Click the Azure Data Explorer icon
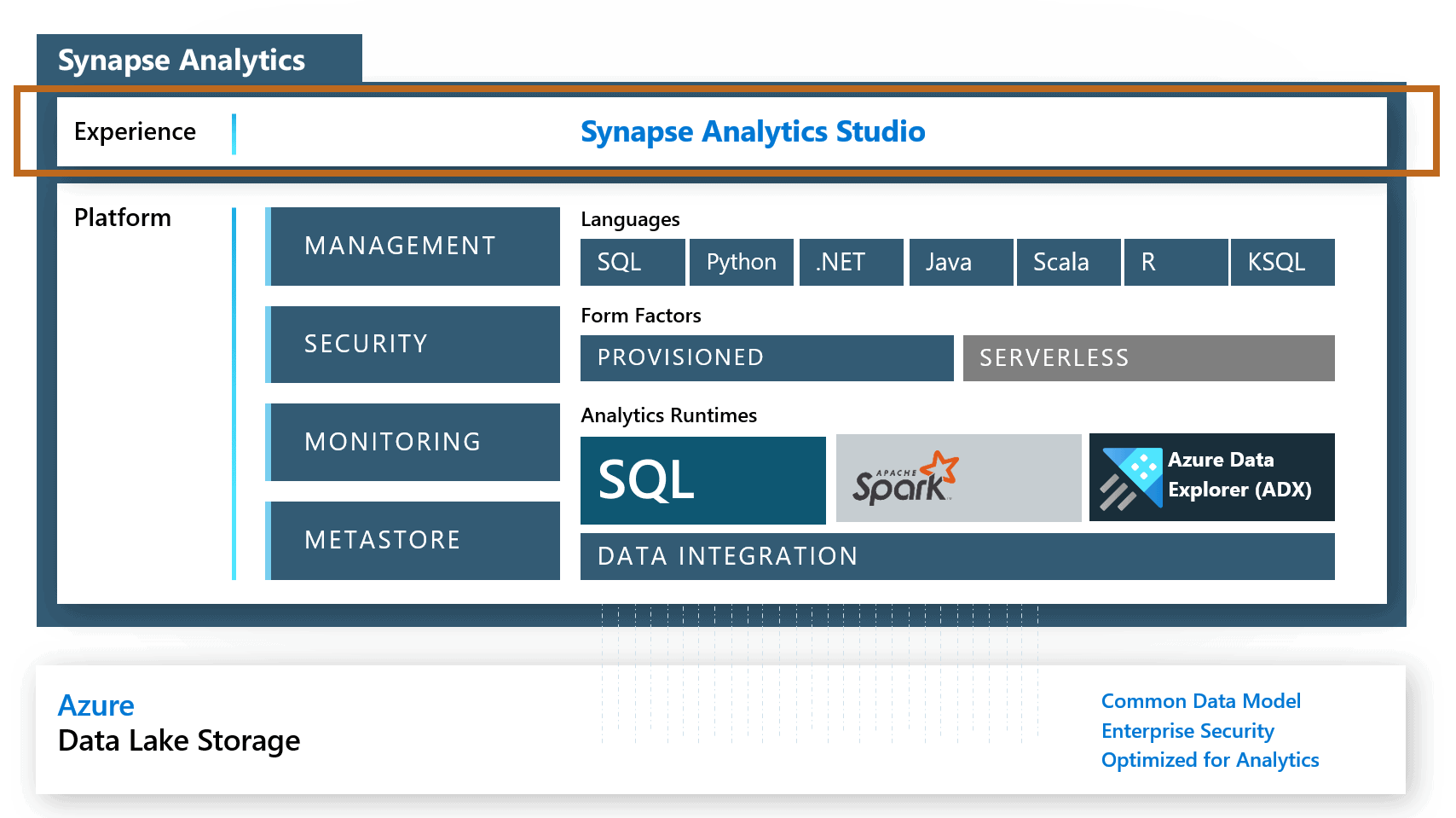The width and height of the screenshot is (1456, 818). click(1131, 479)
